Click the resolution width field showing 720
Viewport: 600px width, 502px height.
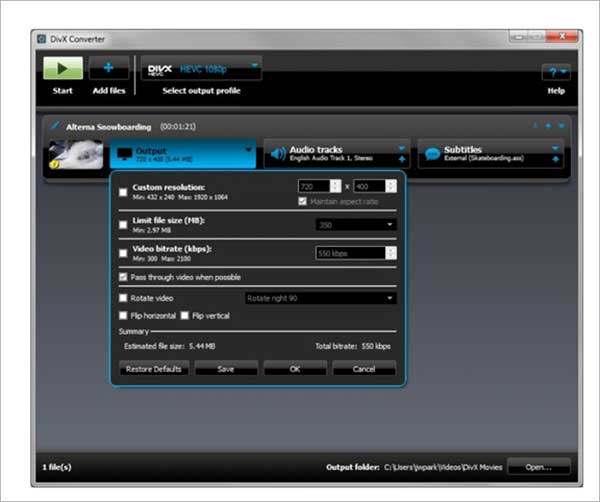point(314,186)
